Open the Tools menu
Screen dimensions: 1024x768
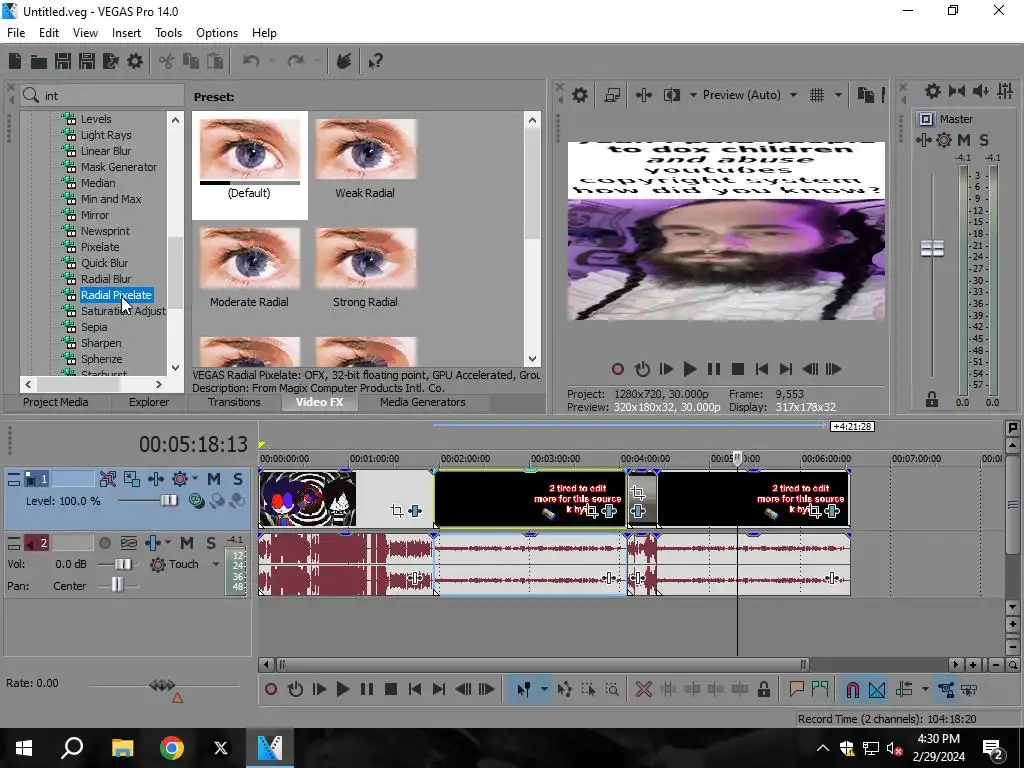point(168,33)
